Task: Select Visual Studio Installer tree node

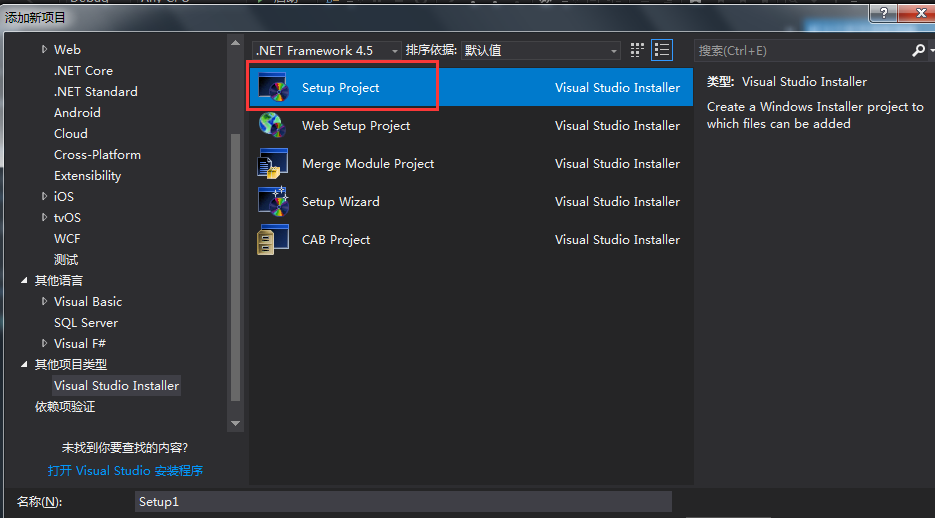Action: click(x=116, y=386)
